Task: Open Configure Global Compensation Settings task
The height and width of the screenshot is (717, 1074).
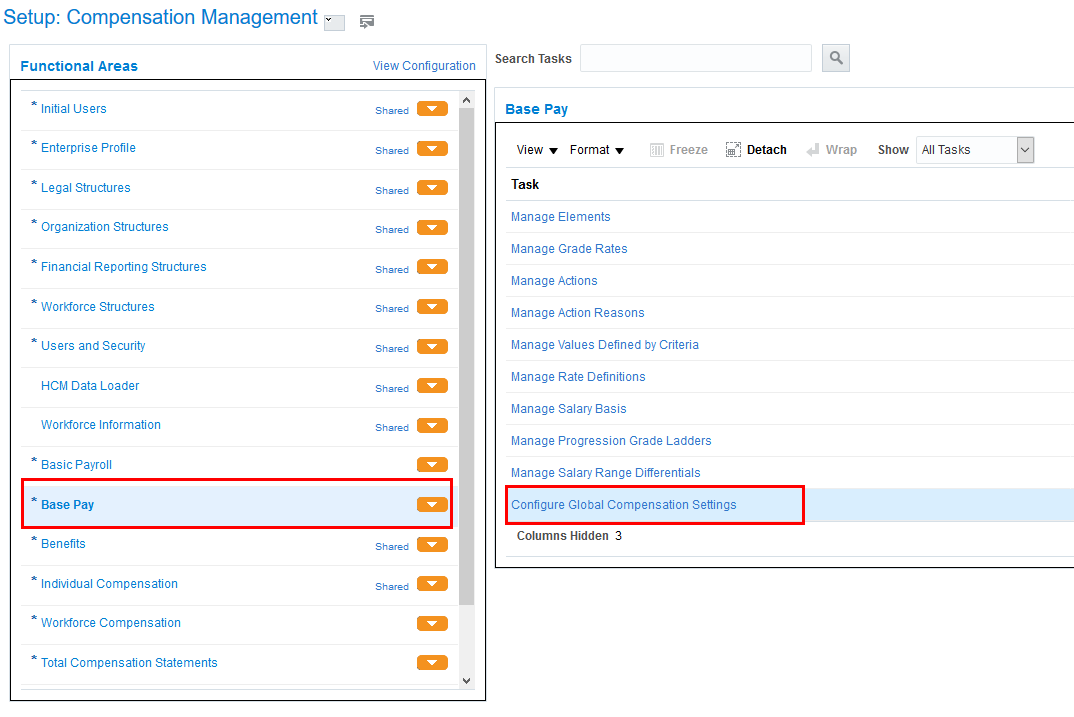Action: (624, 505)
